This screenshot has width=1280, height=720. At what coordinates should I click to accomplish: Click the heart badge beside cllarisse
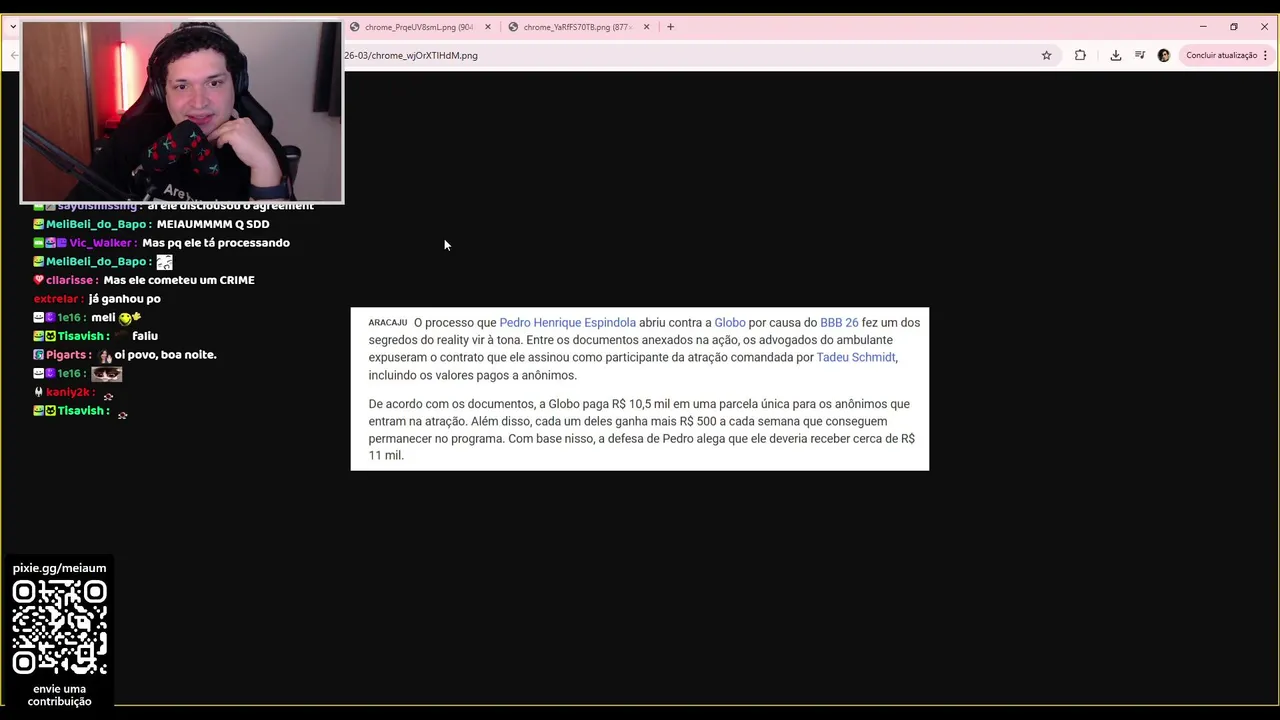coord(38,280)
